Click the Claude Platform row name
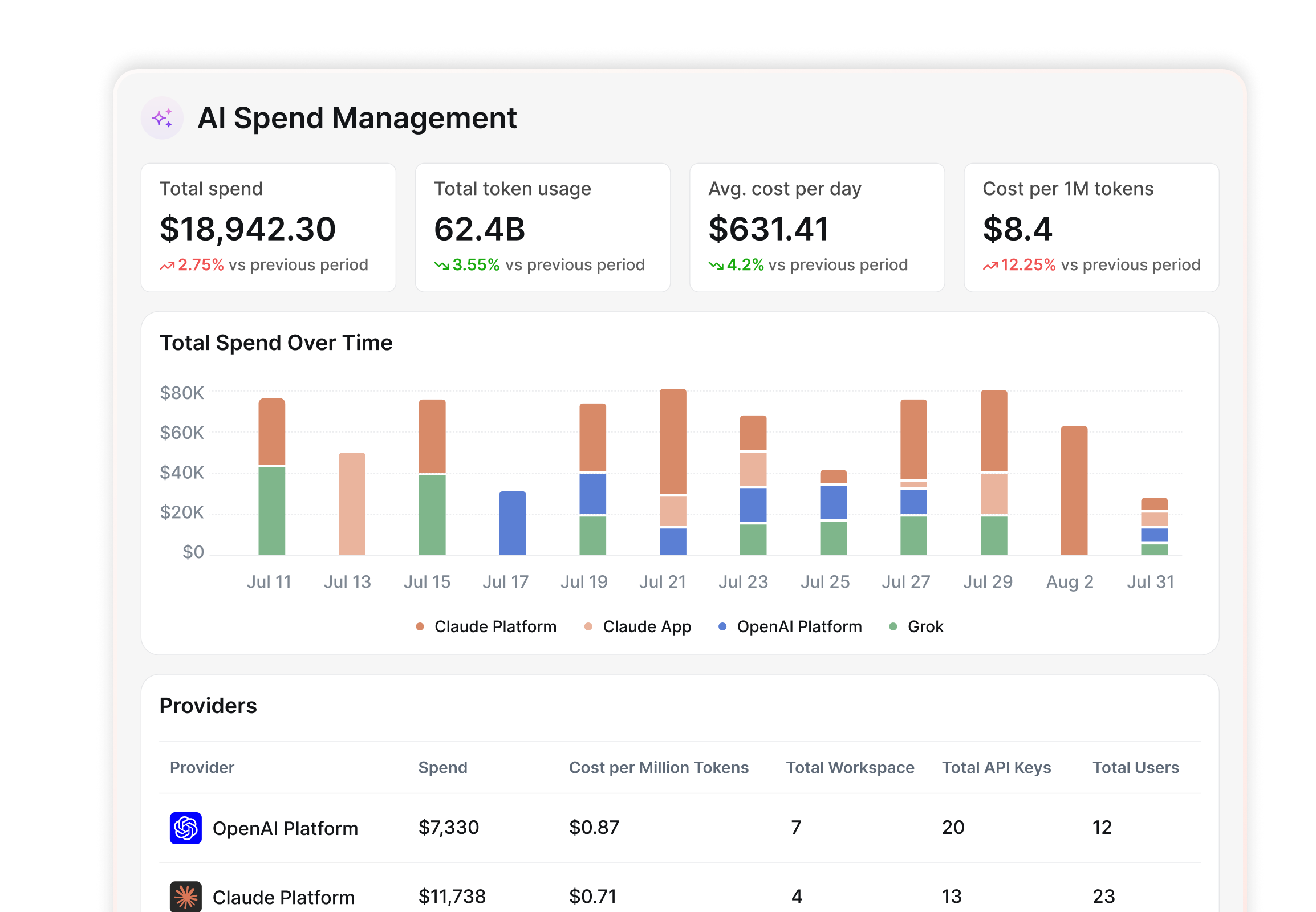Screen dimensions: 1316x912 [283, 897]
